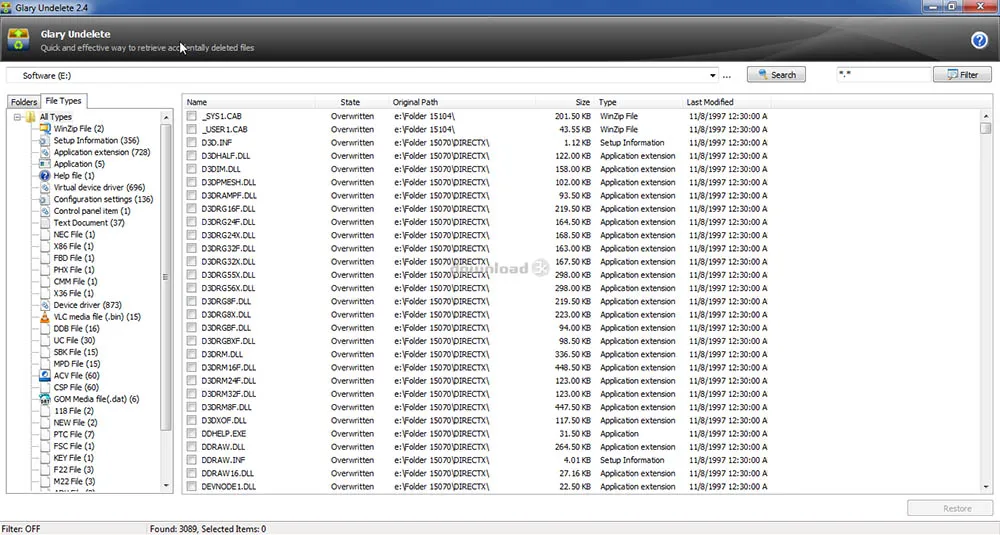The image size is (1000, 535).
Task: Tick the D3DIM.DLL checkbox
Action: click(192, 169)
